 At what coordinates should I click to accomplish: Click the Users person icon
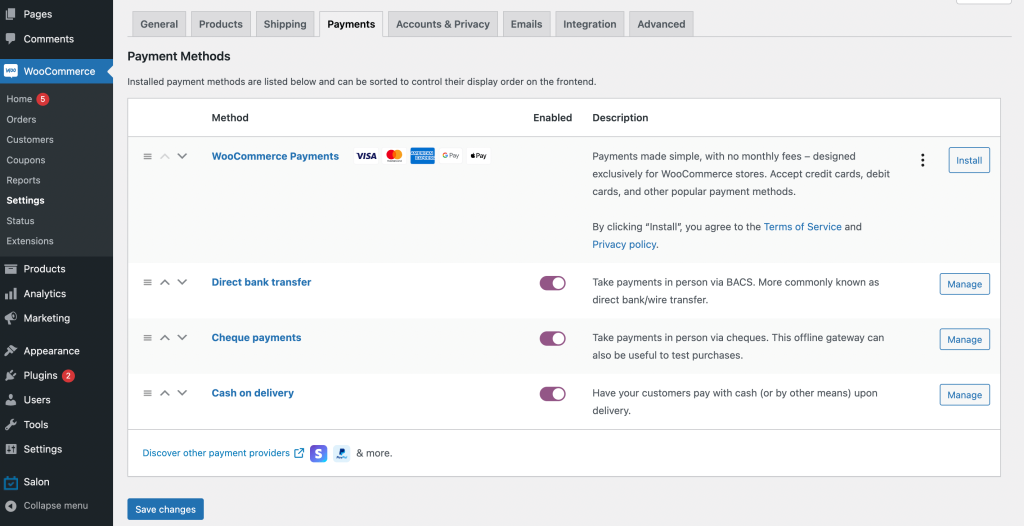point(10,400)
